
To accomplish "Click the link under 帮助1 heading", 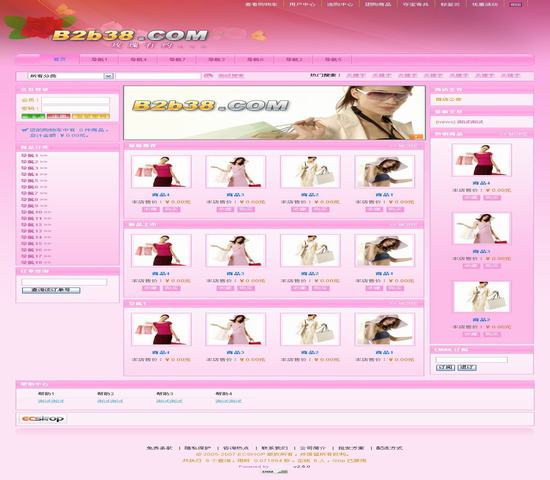I will point(51,401).
